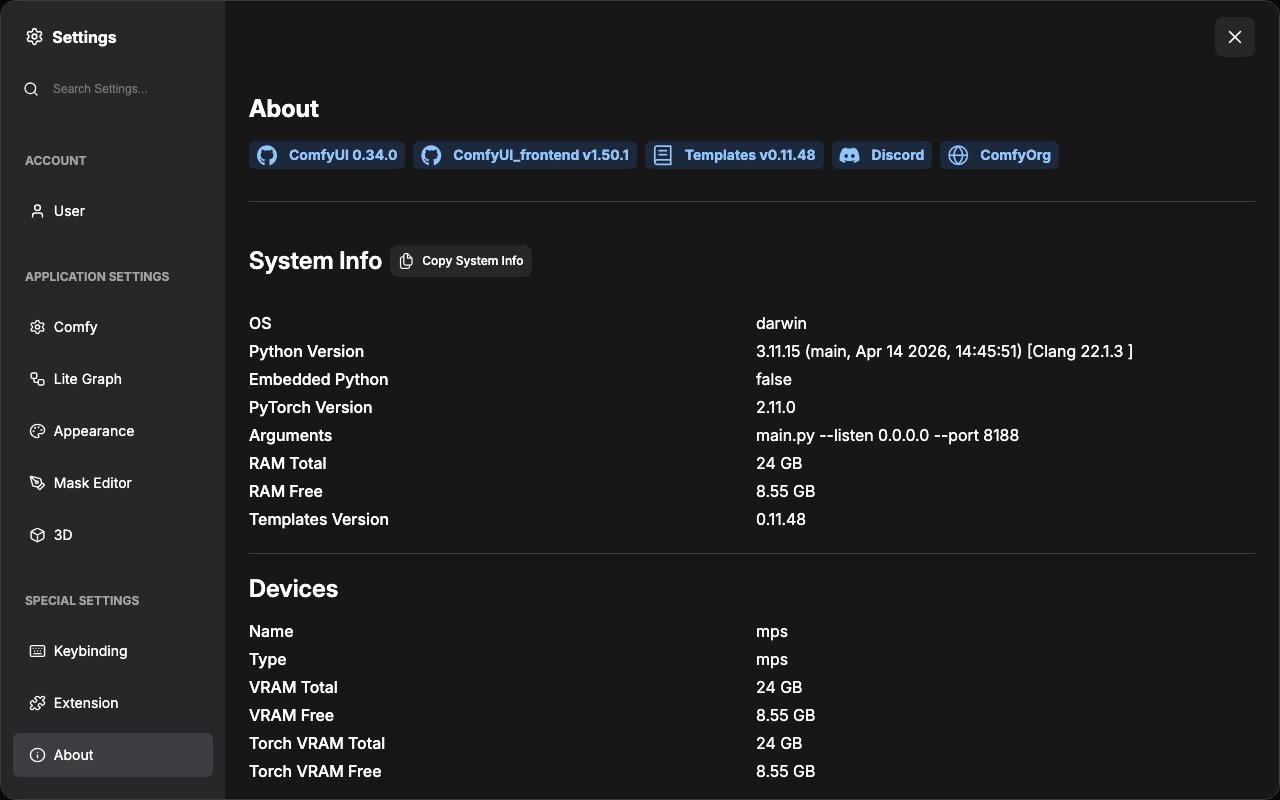The height and width of the screenshot is (800, 1280).
Task: Click the Arguments value main.py --listen
Action: pos(887,435)
